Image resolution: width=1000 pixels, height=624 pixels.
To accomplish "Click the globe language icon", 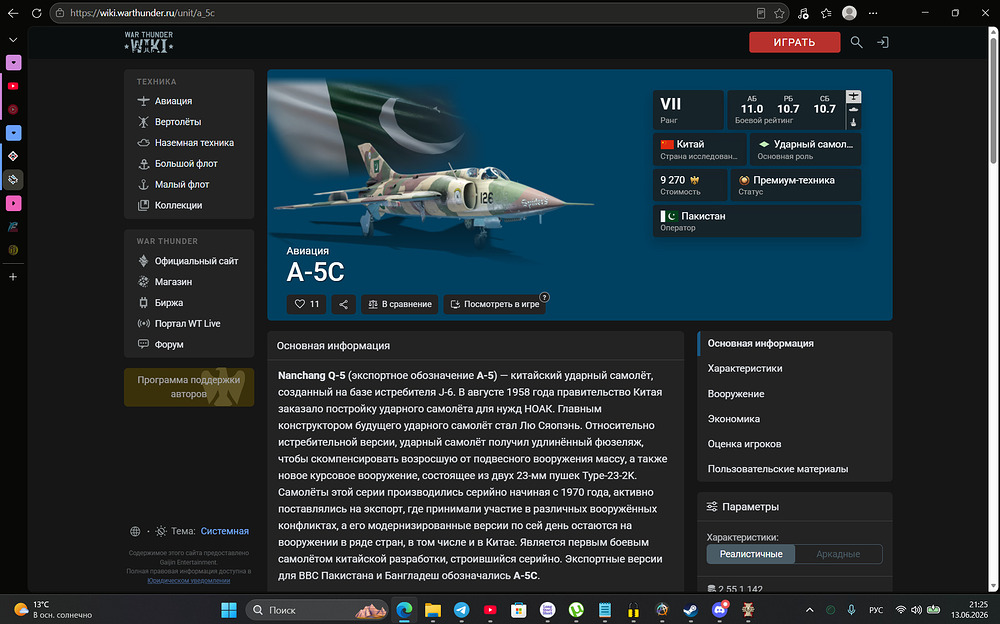I will click(135, 531).
